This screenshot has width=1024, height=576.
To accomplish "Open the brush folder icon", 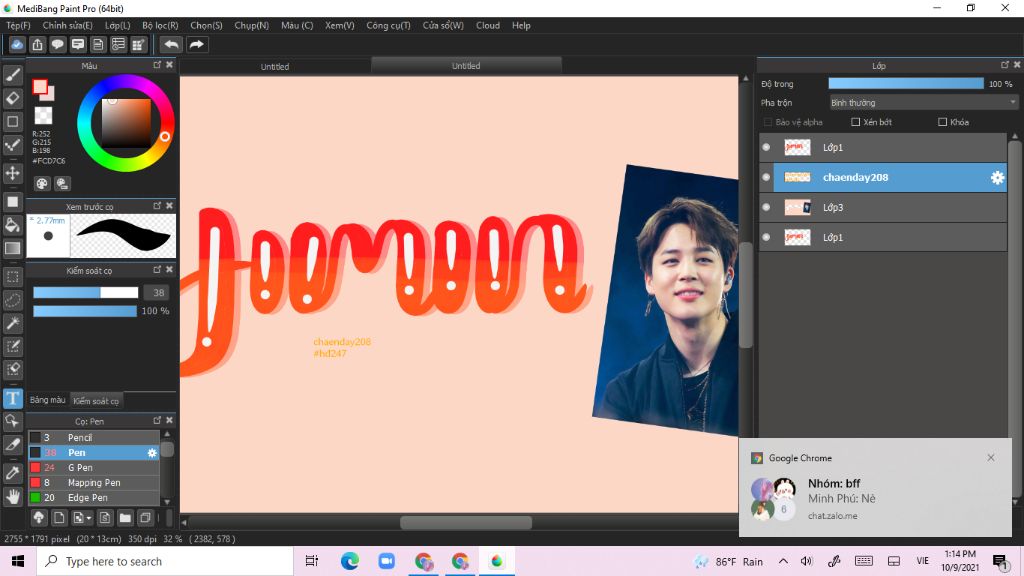I will (x=125, y=518).
